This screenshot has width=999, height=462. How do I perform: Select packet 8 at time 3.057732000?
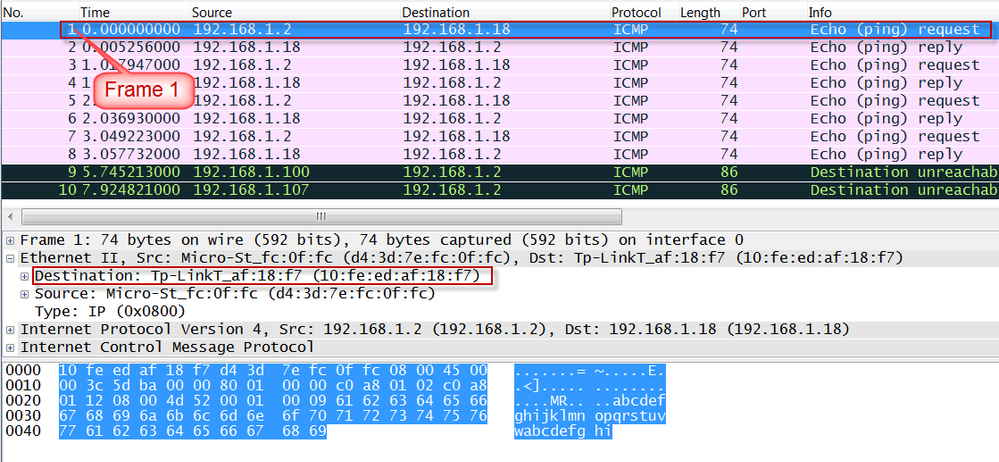[x=500, y=154]
